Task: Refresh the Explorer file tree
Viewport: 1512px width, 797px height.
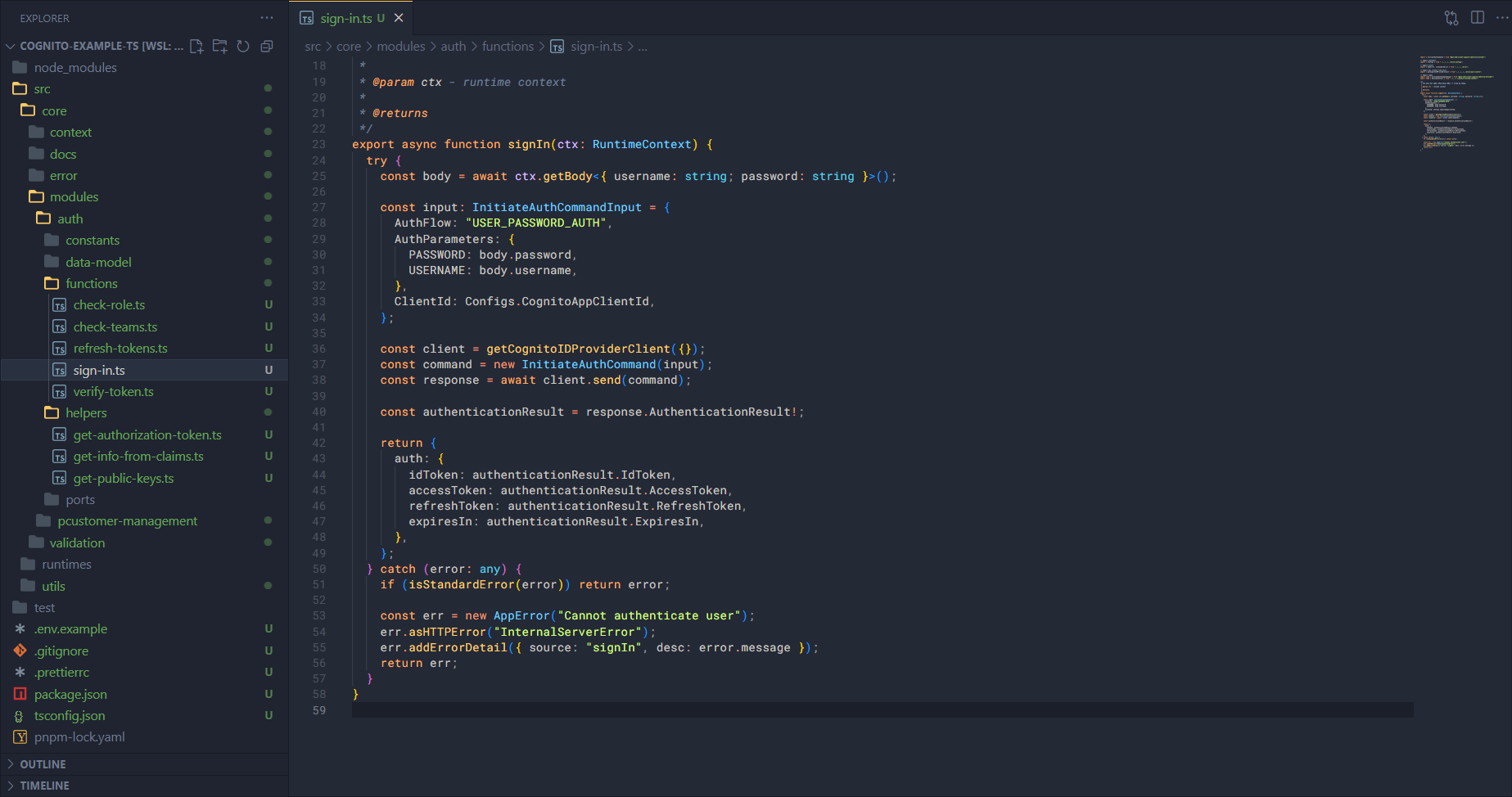Action: [x=243, y=46]
